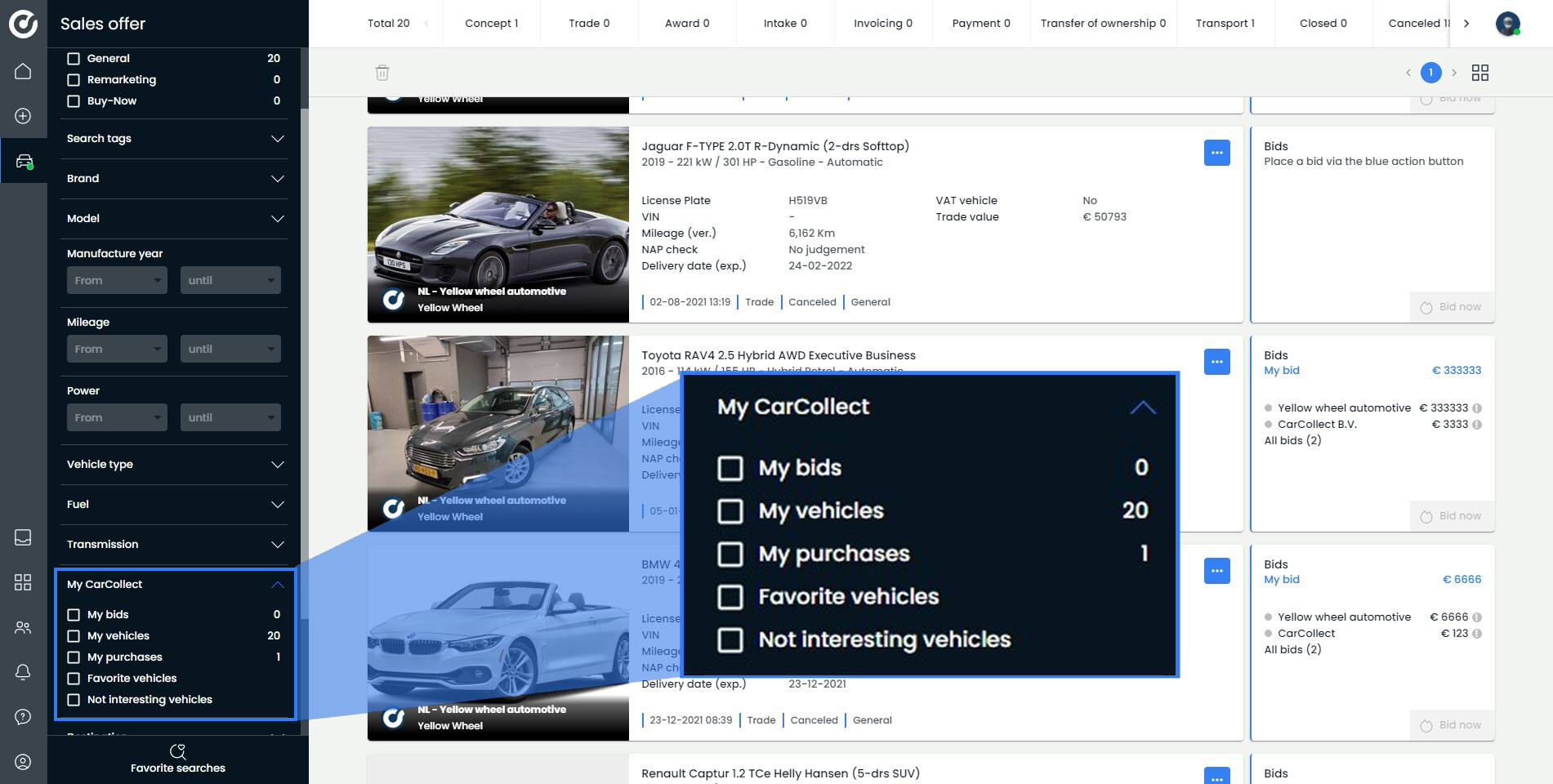Viewport: 1553px width, 784px height.
Task: Open the help question mark icon
Action: 23,716
